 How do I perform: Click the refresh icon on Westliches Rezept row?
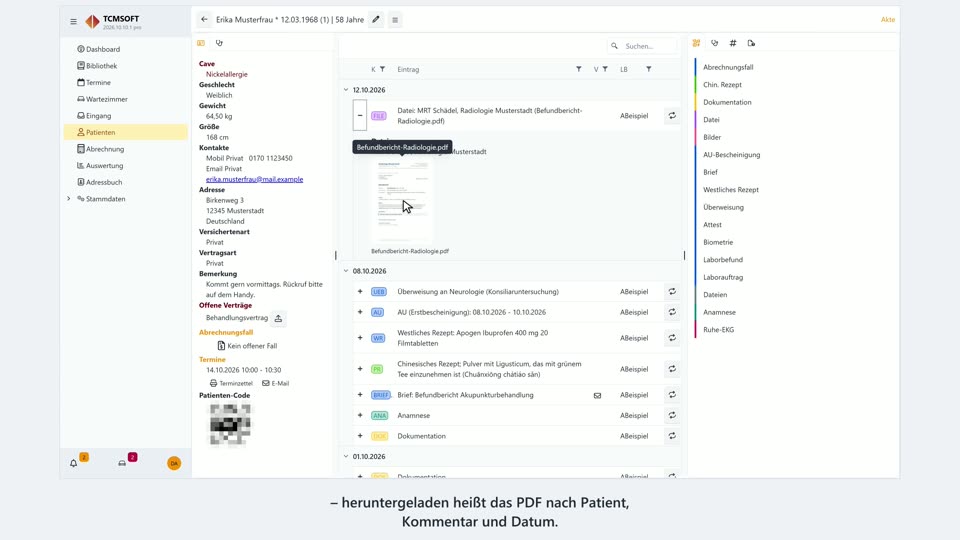coord(672,338)
